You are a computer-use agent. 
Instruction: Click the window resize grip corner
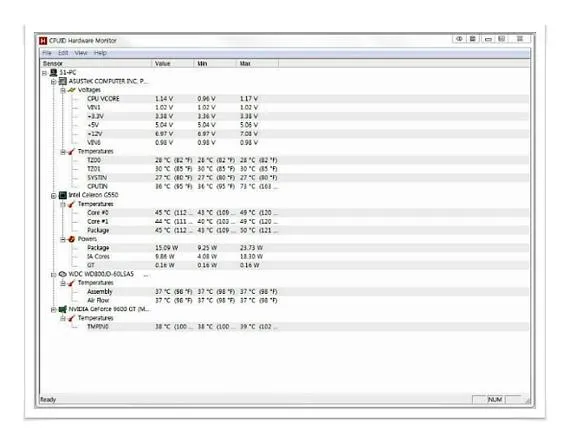click(528, 401)
